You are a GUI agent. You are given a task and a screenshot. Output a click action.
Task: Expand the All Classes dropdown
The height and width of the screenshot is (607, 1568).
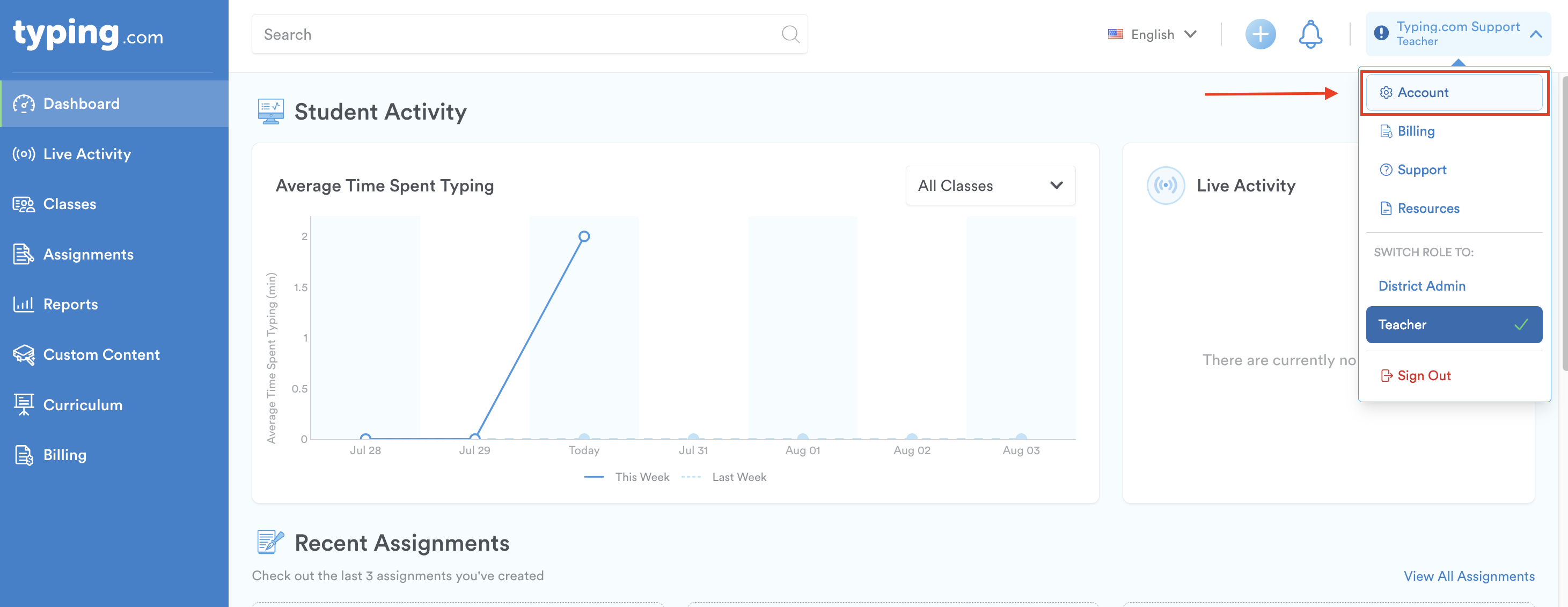[x=990, y=186]
